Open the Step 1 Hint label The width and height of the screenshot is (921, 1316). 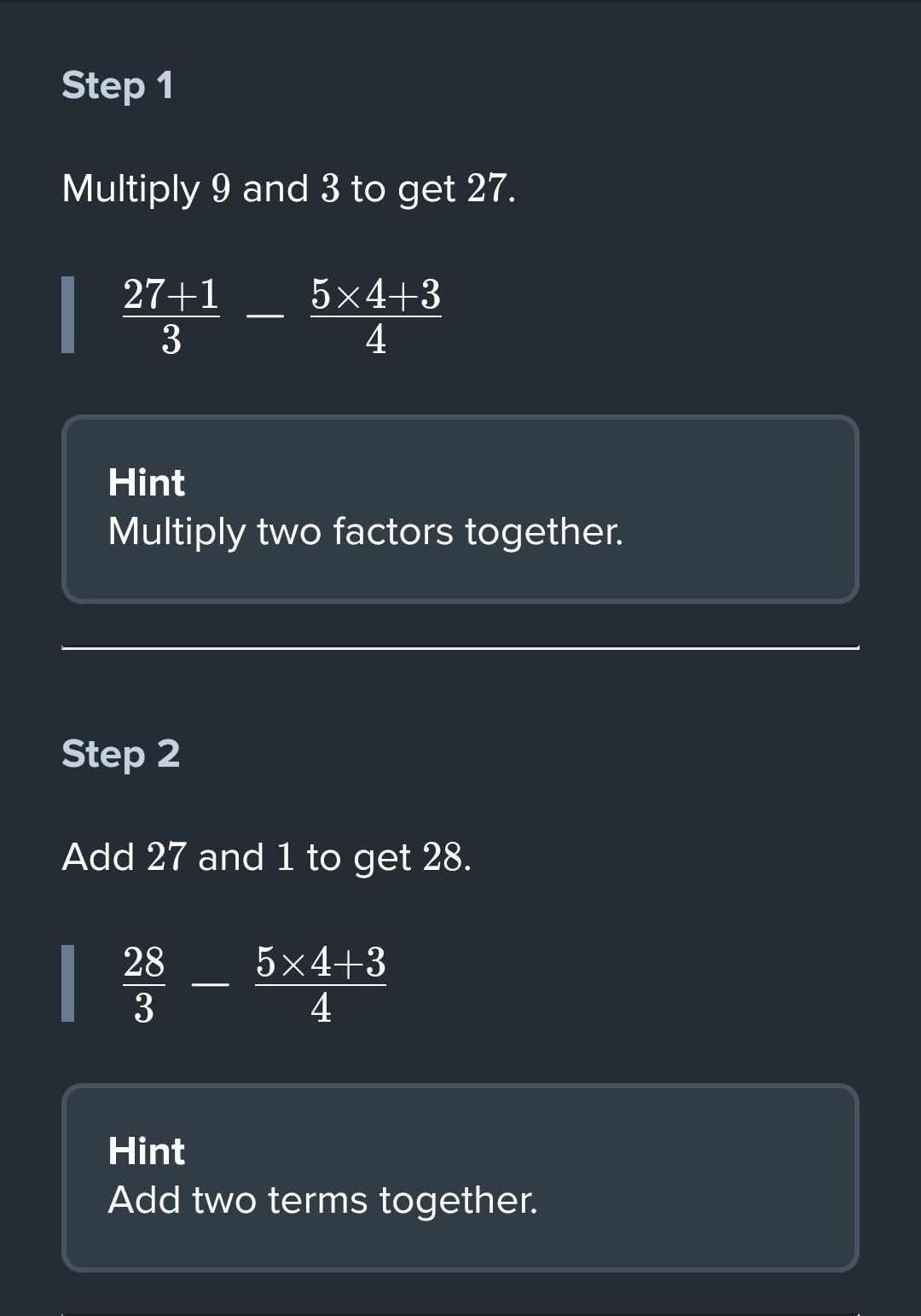(147, 483)
